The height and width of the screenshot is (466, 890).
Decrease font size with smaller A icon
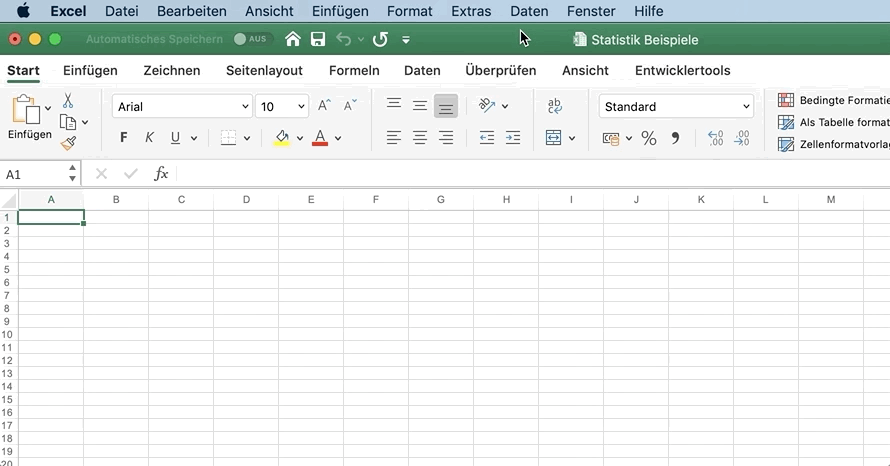click(x=350, y=106)
